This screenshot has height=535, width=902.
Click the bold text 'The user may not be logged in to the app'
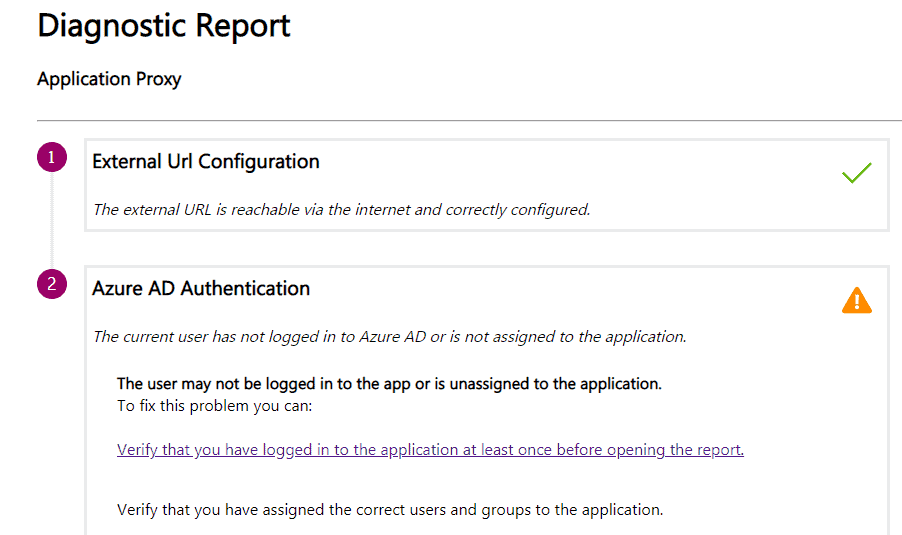(x=263, y=384)
